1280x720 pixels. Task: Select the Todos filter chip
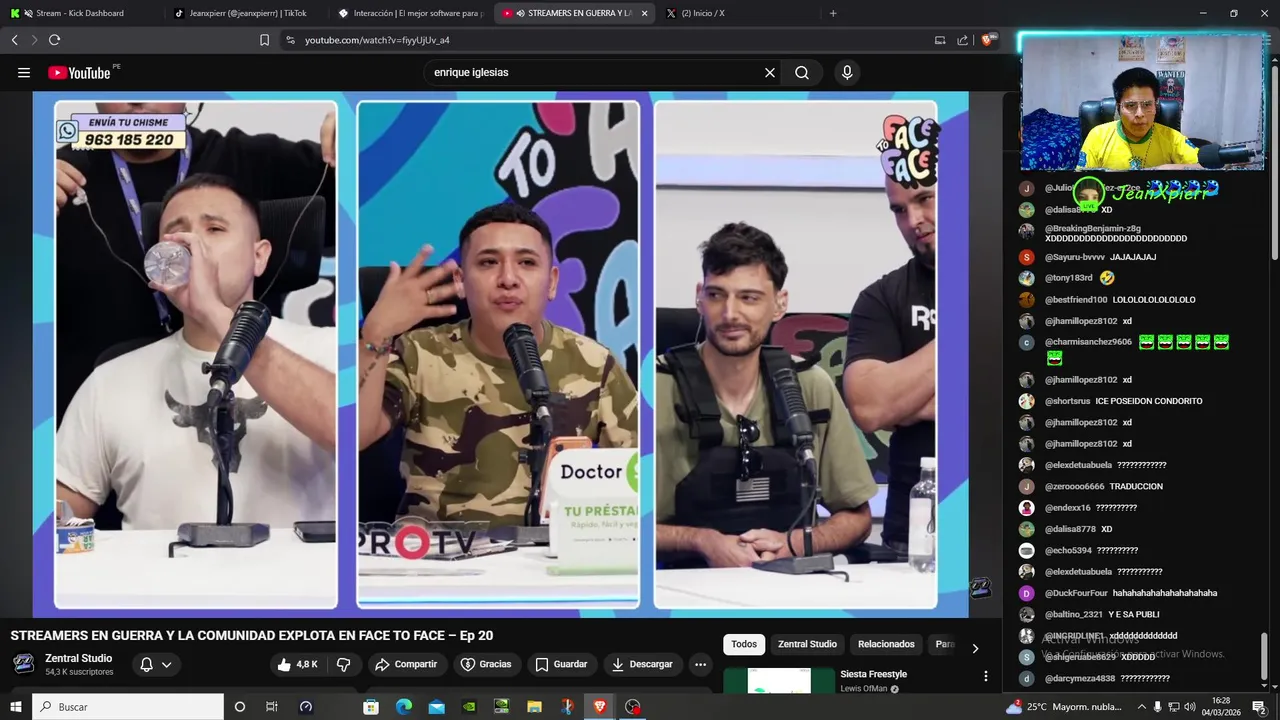pyautogui.click(x=744, y=644)
